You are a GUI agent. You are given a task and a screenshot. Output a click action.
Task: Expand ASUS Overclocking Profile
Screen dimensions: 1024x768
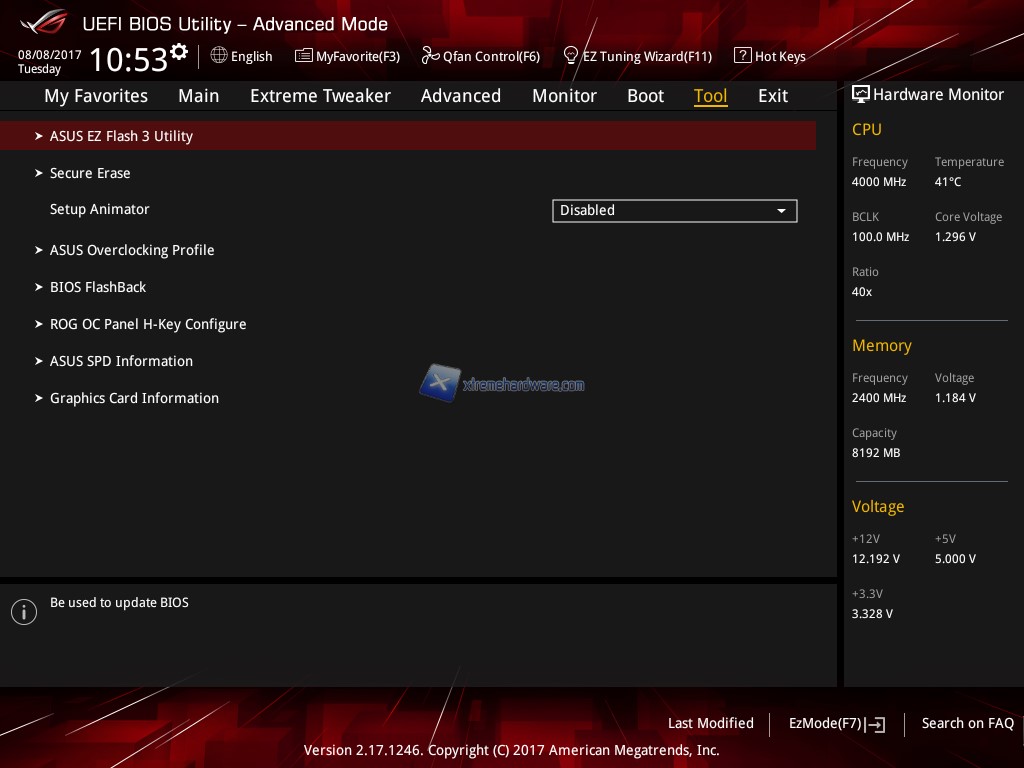pyautogui.click(x=132, y=250)
